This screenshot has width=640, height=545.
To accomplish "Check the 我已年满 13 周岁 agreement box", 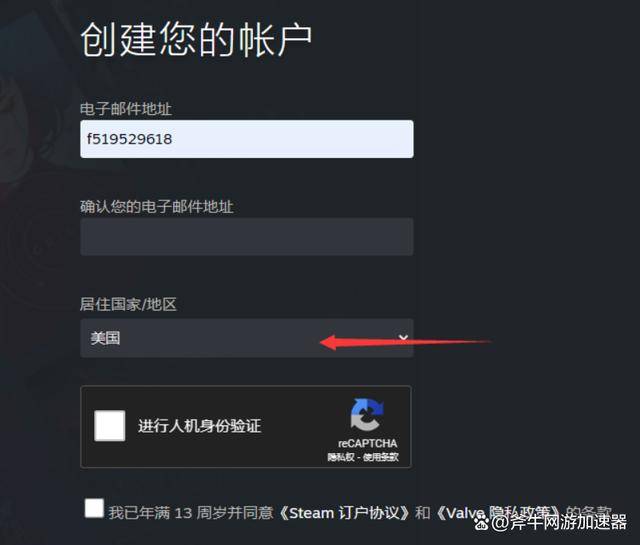I will (94, 508).
